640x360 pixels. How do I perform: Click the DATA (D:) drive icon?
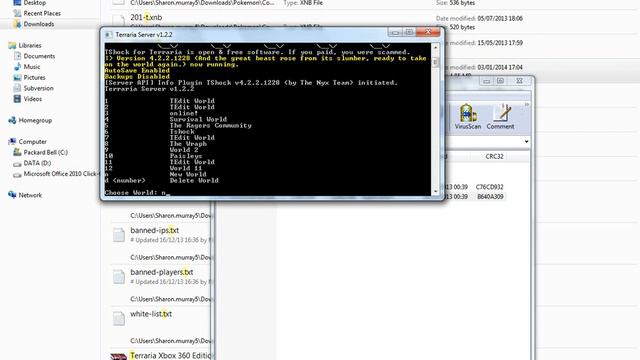17,163
